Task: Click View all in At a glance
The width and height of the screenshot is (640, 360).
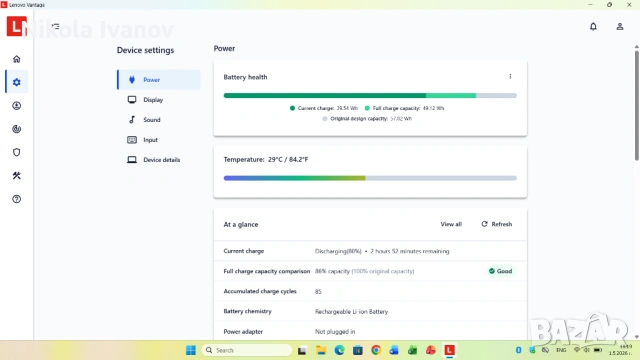Action: [451, 224]
